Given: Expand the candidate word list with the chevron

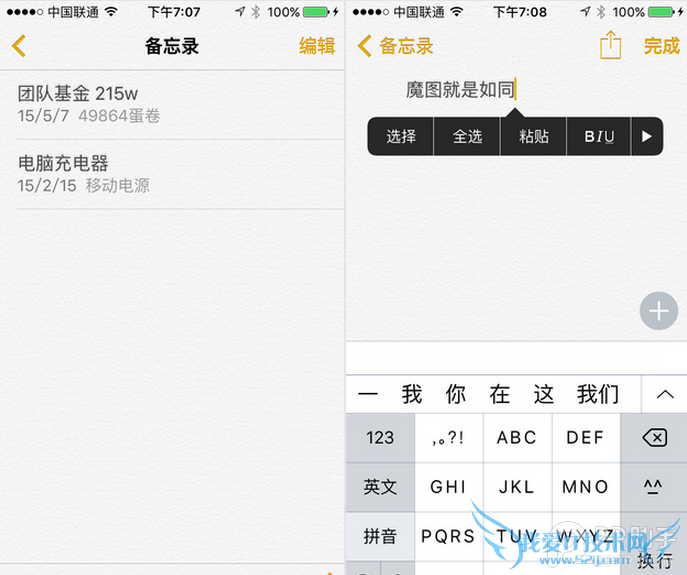Looking at the screenshot, I should 665,394.
